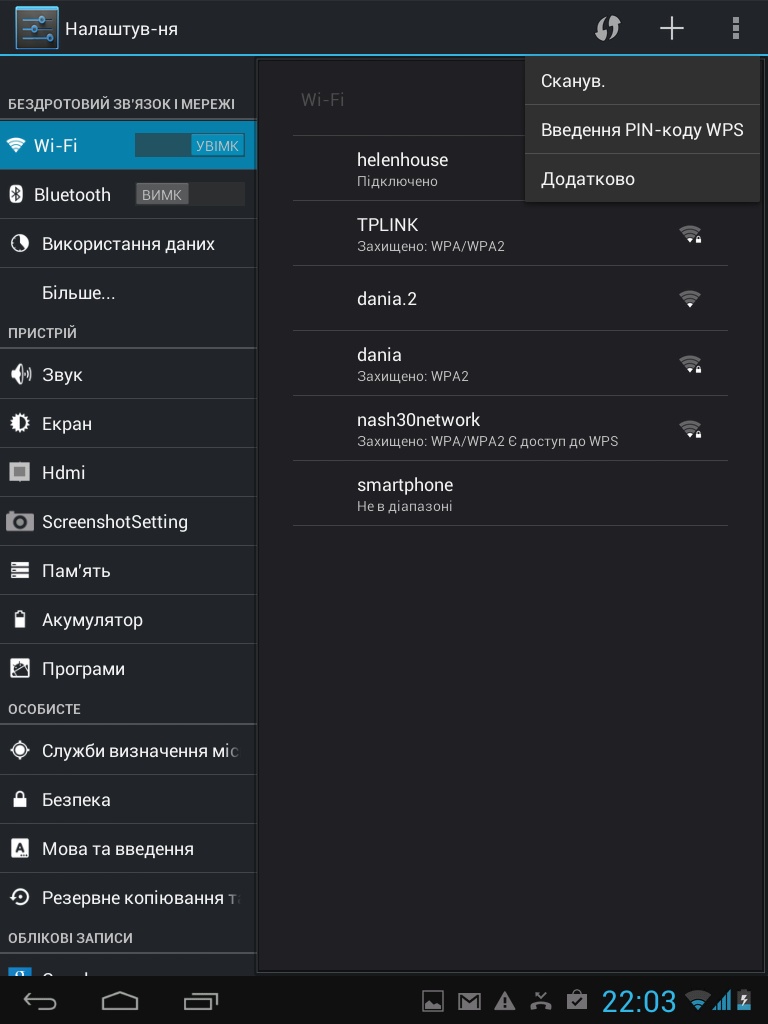Open the Акумулятор battery settings
768x1024 pixels.
128,620
